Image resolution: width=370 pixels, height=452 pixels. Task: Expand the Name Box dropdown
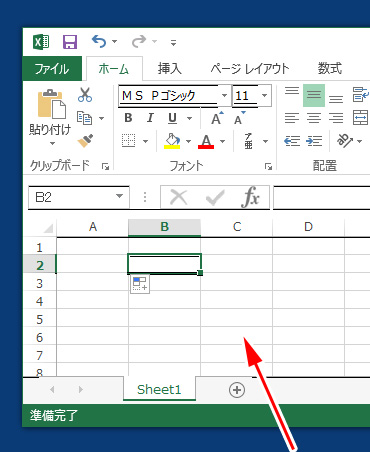(x=119, y=196)
